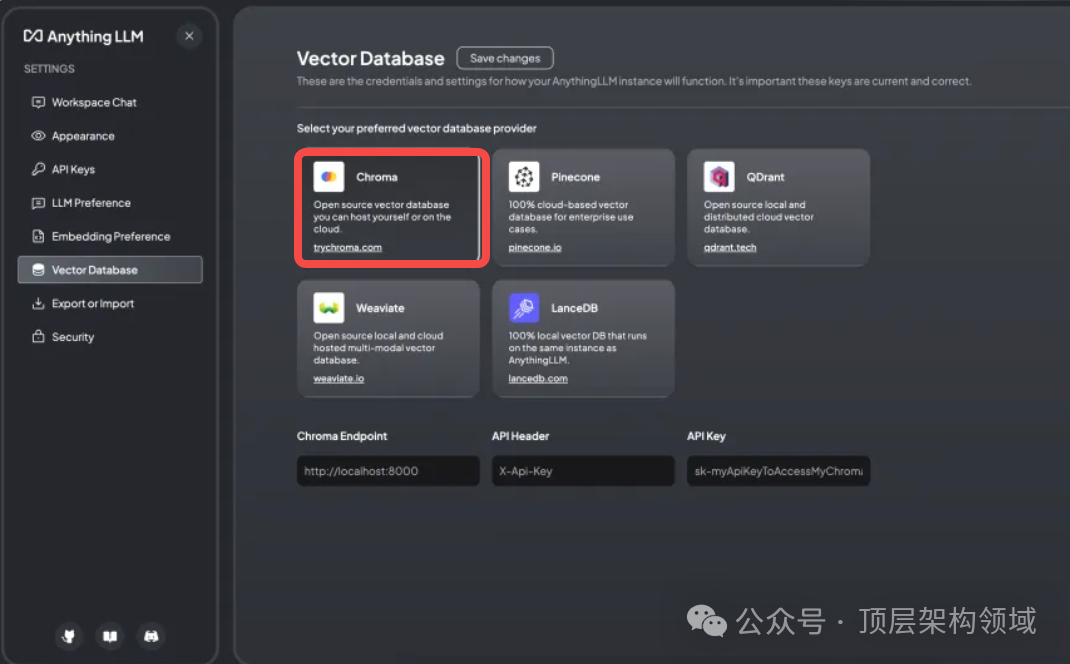Click the Security lock icon
The height and width of the screenshot is (664, 1070).
[x=38, y=336]
